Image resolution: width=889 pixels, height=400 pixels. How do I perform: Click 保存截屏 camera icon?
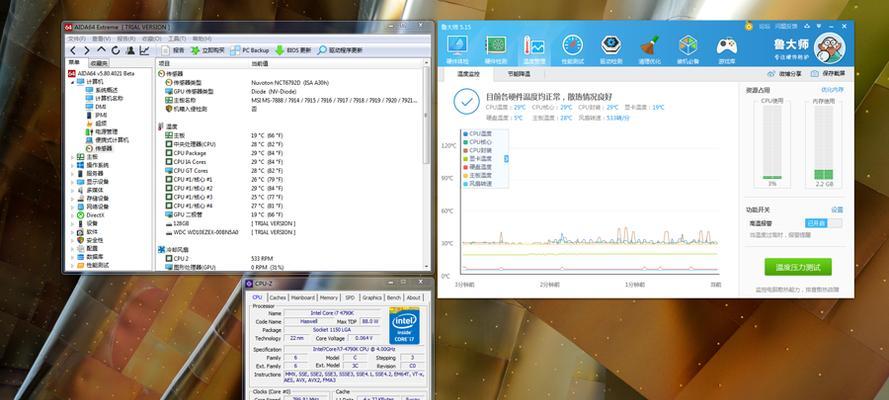click(828, 74)
